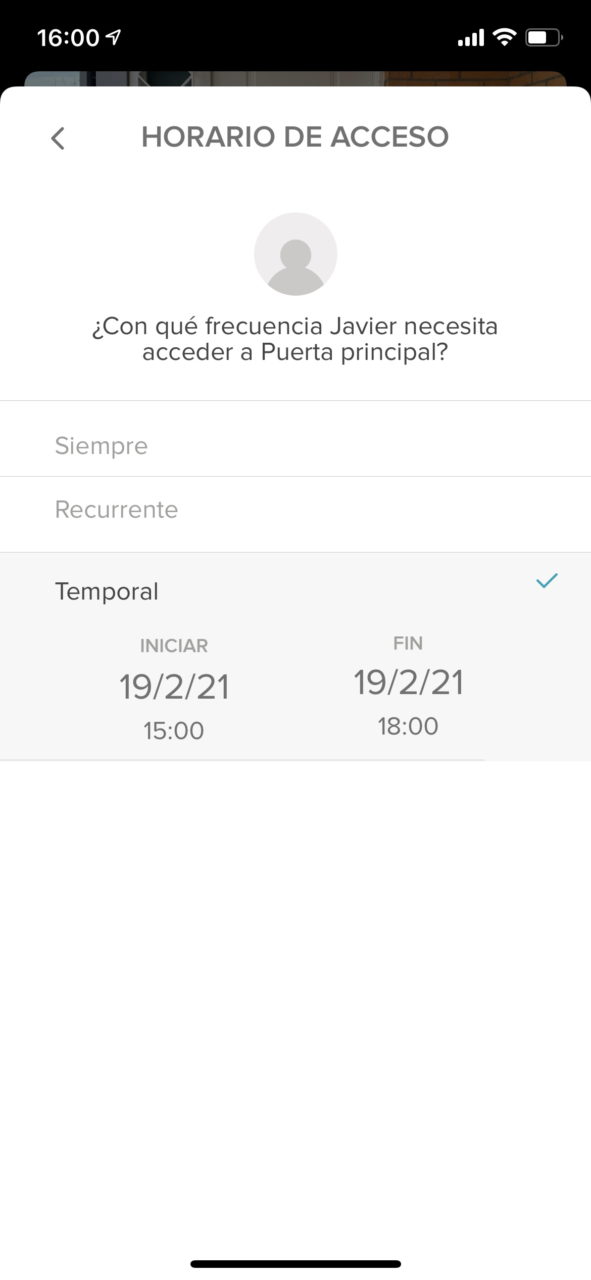Viewport: 591px width, 1280px height.
Task: Select the Siempre access option
Action: (x=295, y=446)
